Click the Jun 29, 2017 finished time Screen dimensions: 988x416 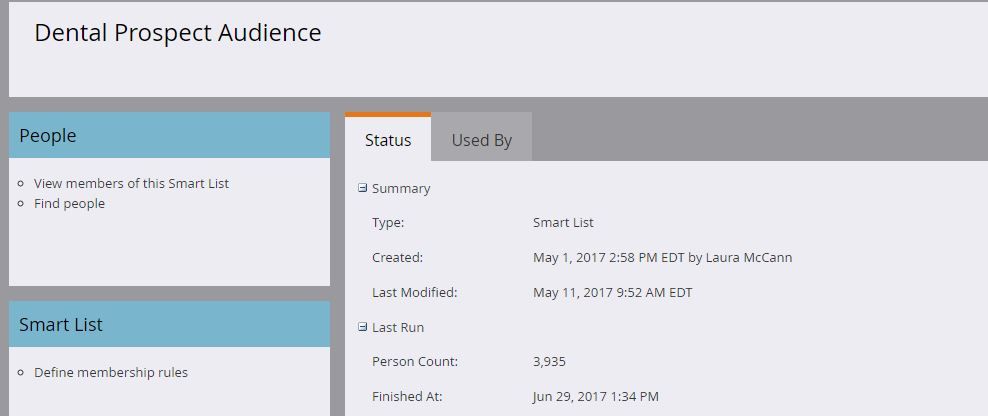[596, 396]
